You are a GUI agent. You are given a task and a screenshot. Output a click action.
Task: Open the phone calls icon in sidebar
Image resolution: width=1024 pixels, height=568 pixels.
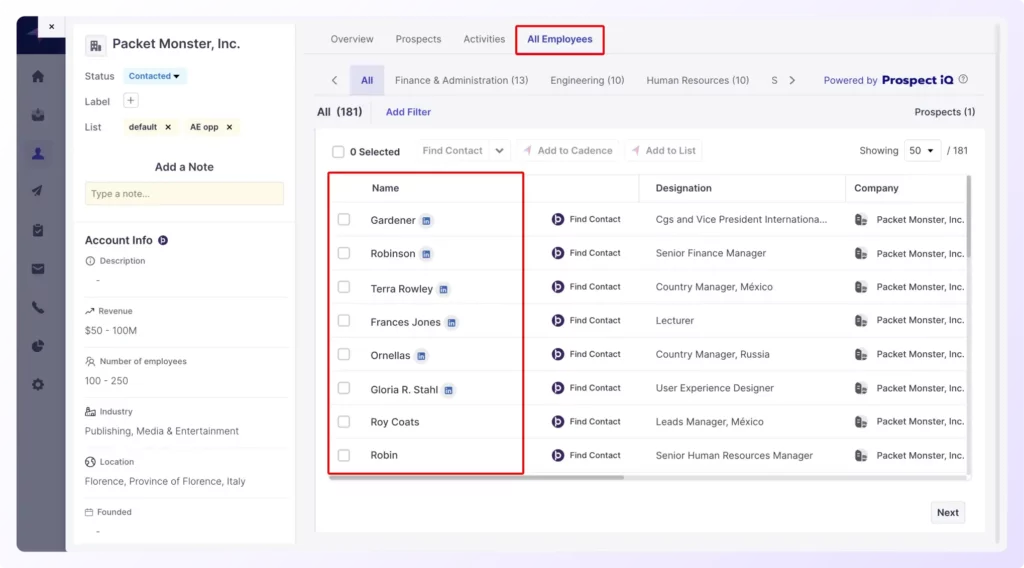(x=38, y=307)
